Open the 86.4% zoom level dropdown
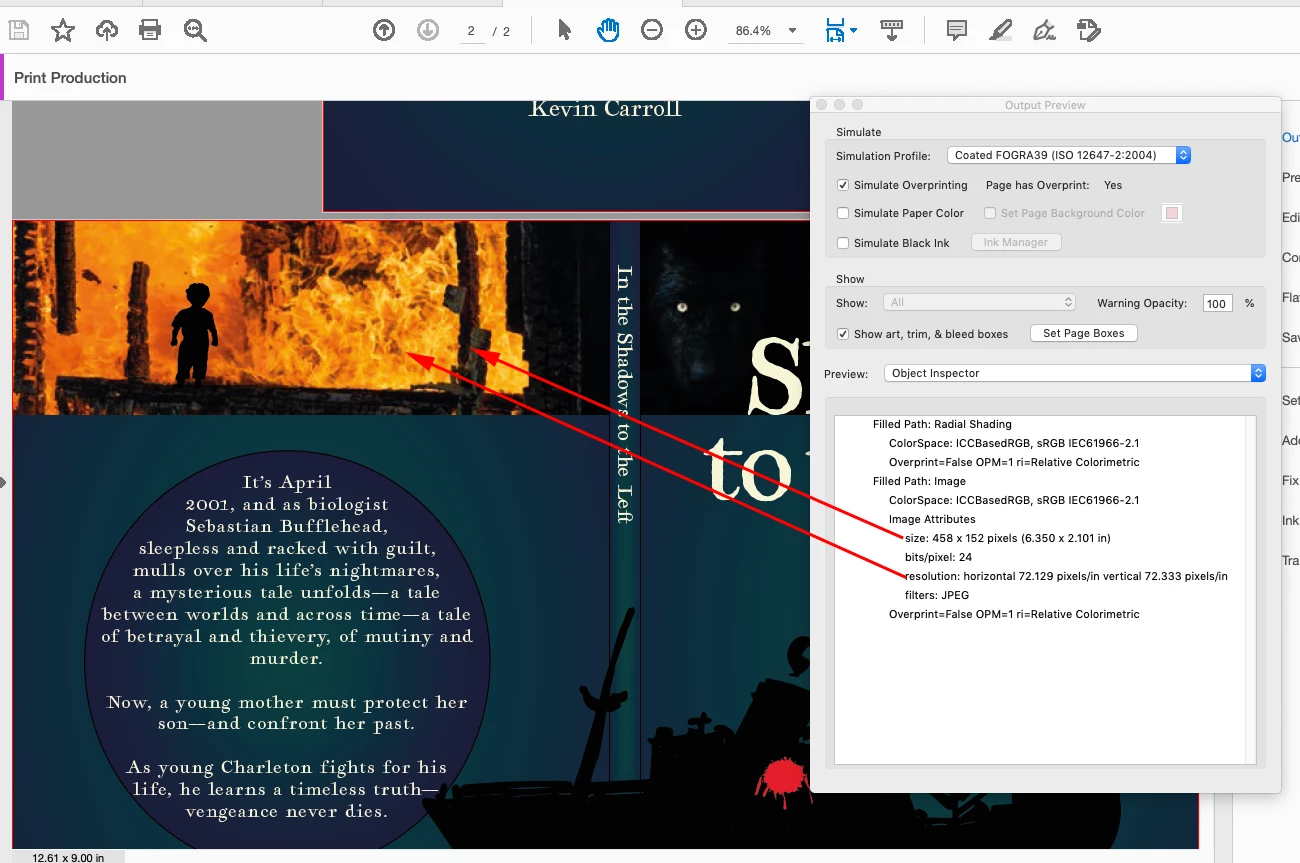Viewport: 1300px width, 863px height. point(766,31)
